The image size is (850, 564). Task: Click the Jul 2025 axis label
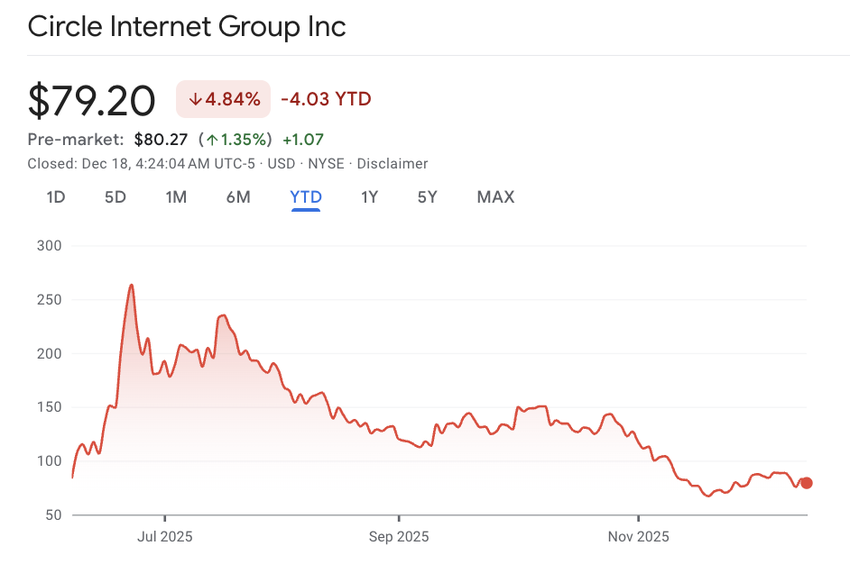pos(164,536)
